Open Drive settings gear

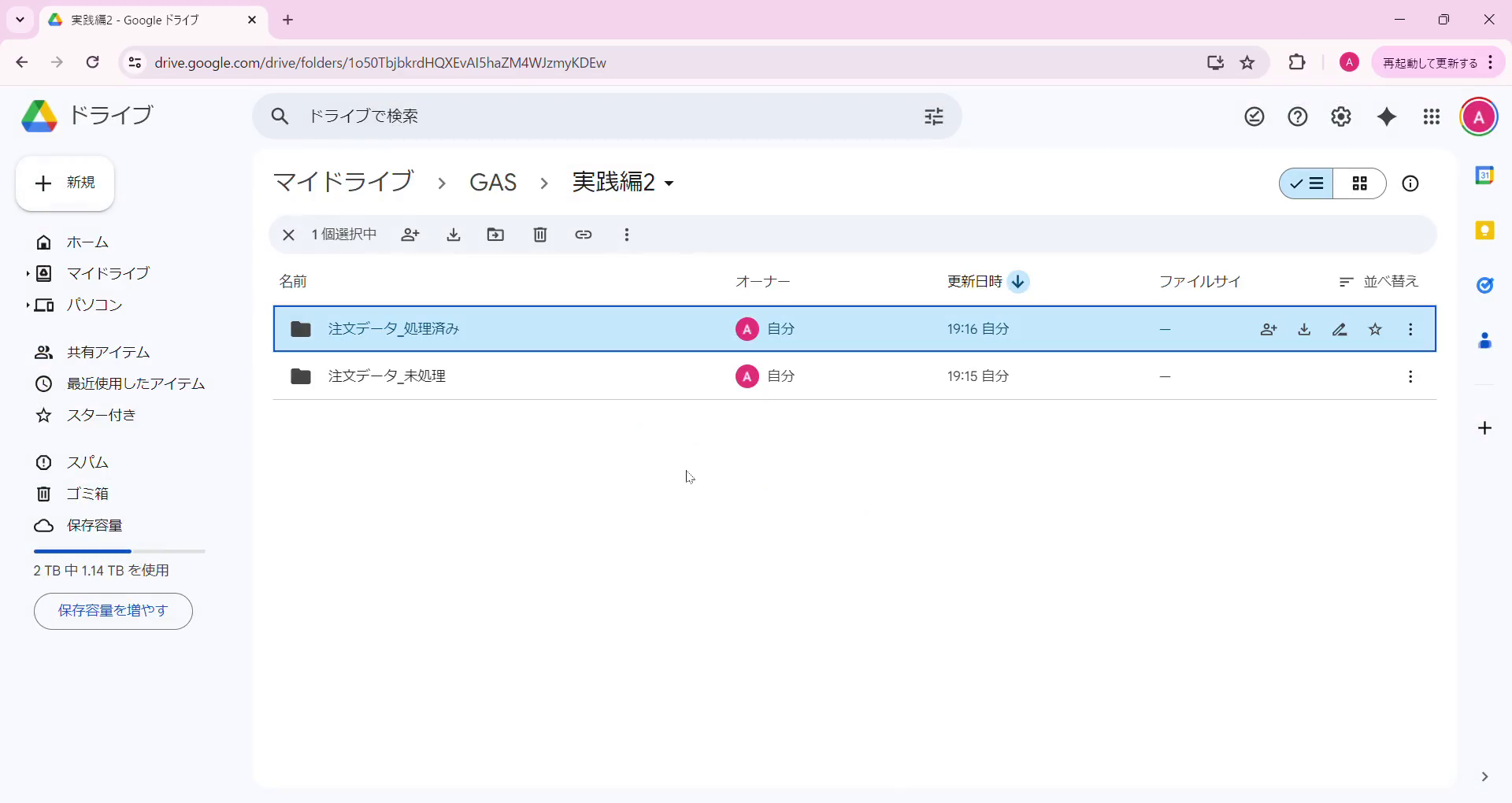[x=1341, y=116]
